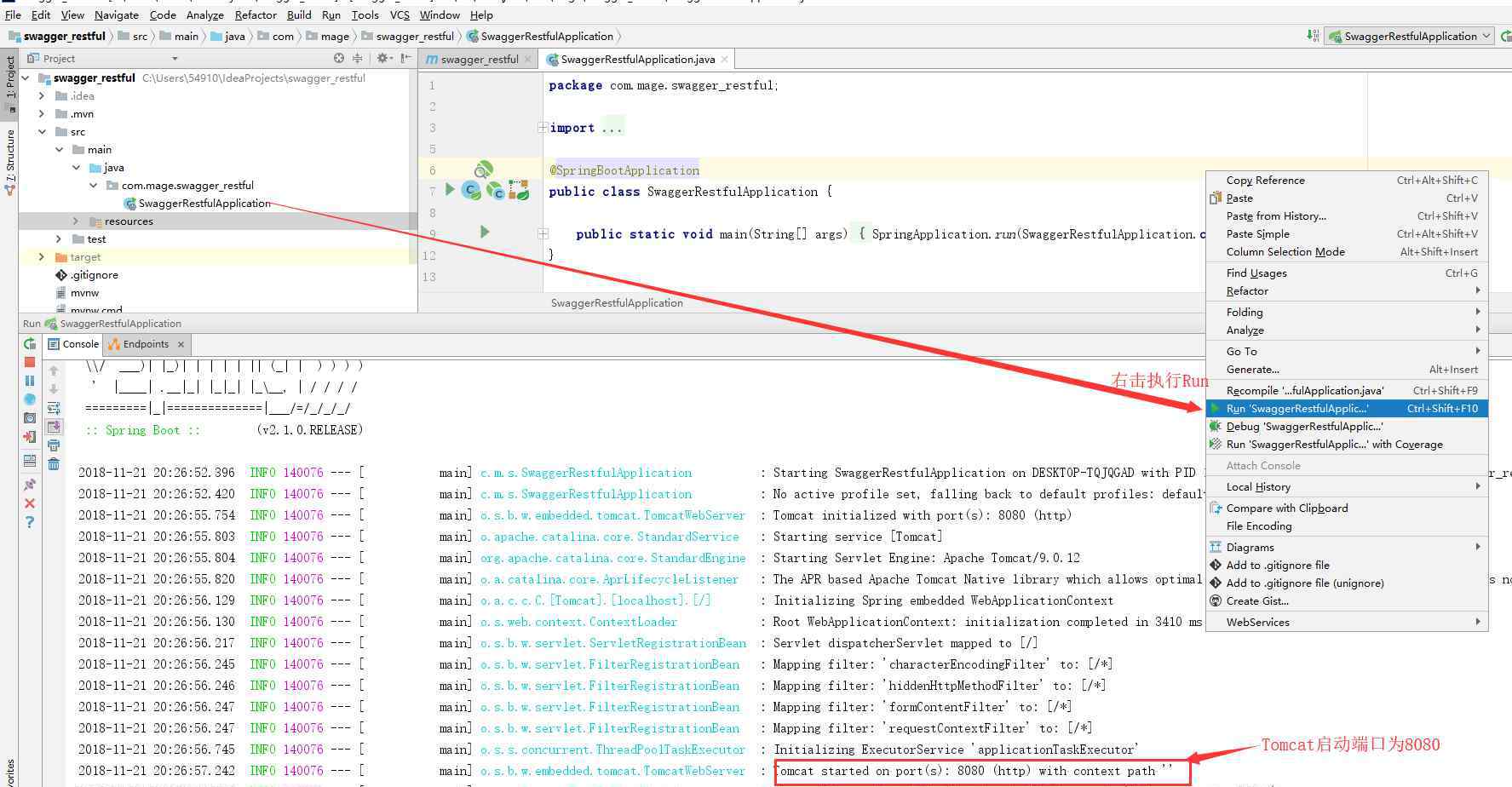Stop the running application with the red square
Image resolution: width=1512 pixels, height=787 pixels.
[30, 362]
